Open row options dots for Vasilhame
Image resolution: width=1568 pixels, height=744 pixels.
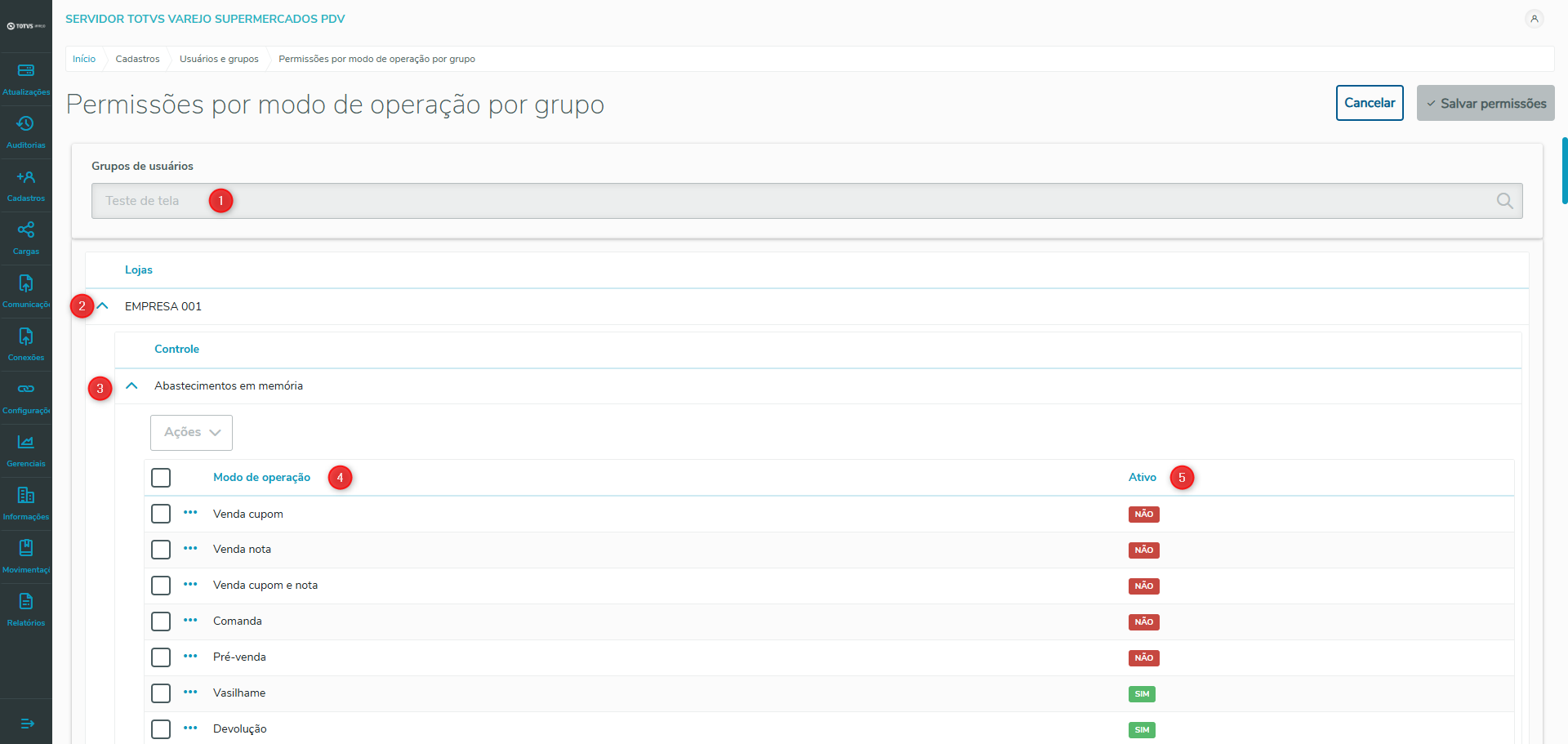pyautogui.click(x=190, y=693)
